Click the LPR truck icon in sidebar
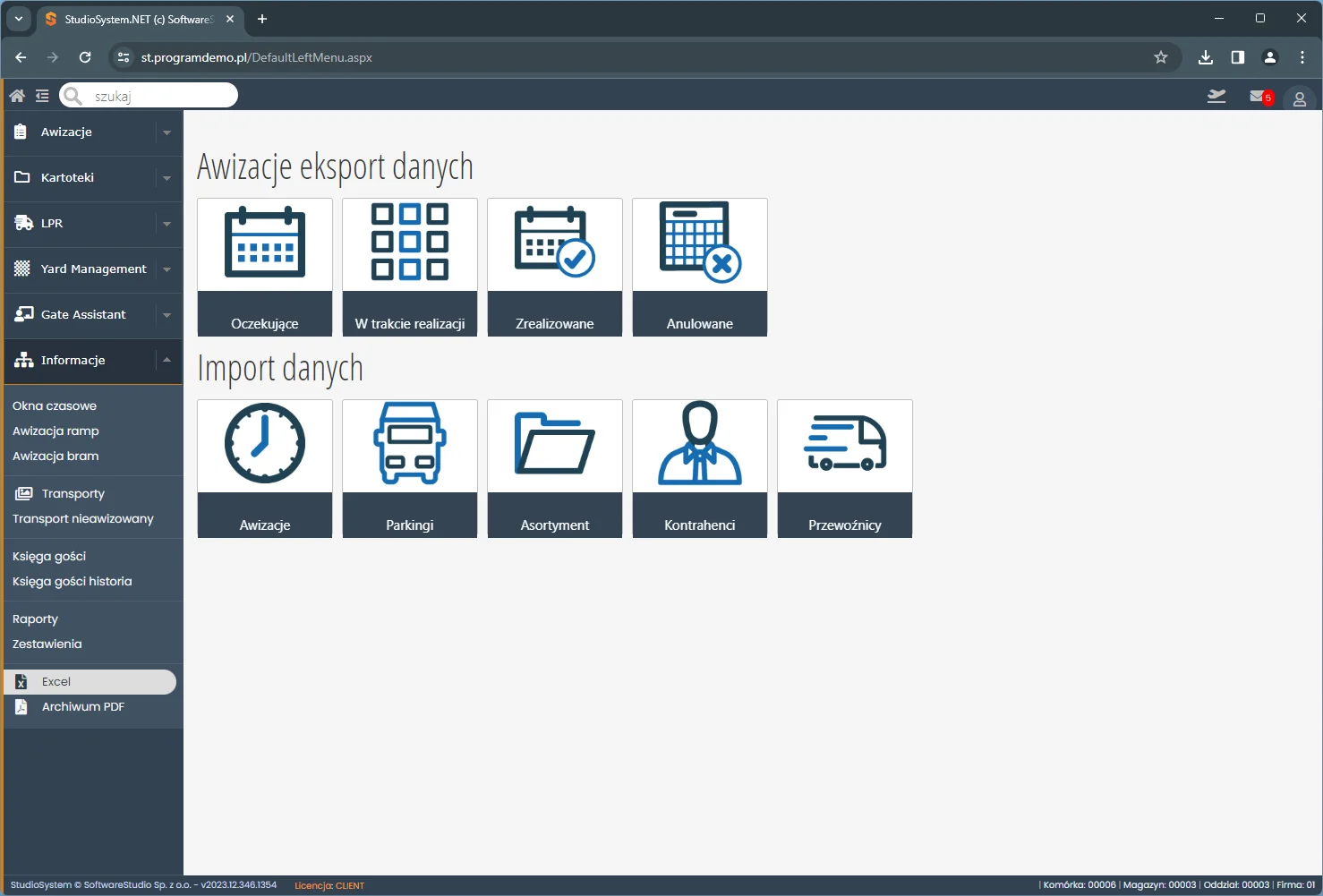The image size is (1323, 896). click(24, 223)
